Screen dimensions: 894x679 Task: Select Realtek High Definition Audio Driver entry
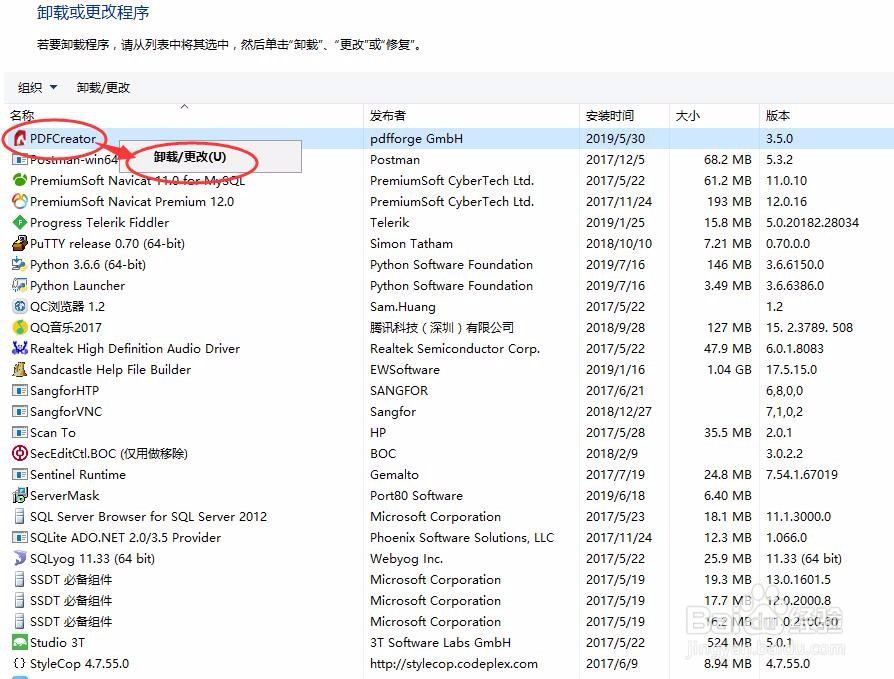(135, 348)
